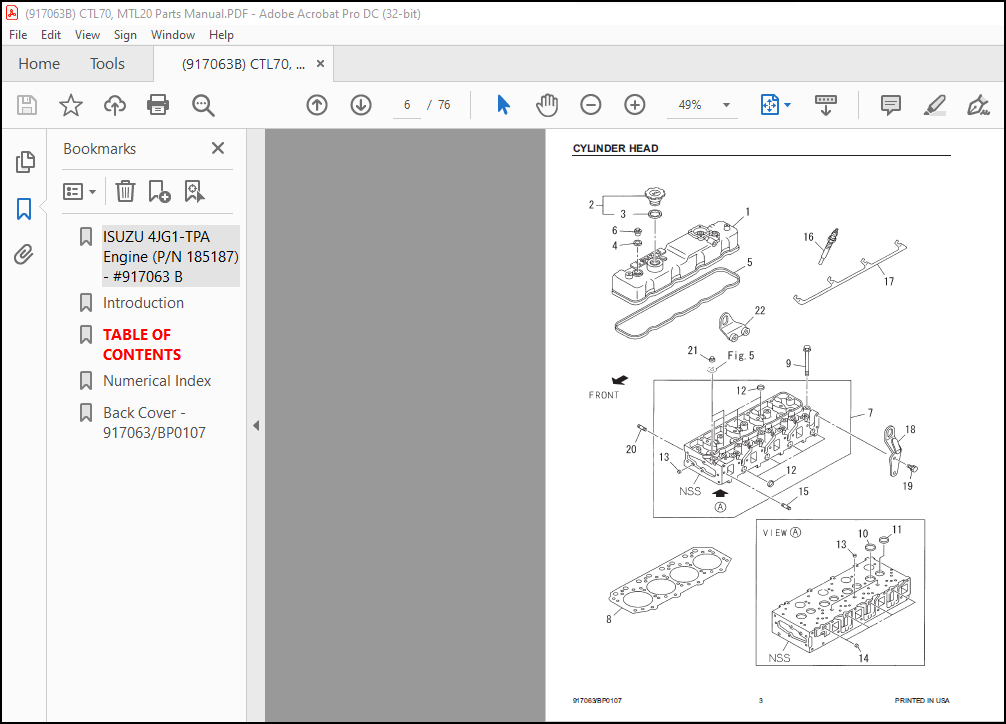This screenshot has height=724, width=1006.
Task: Jump to Introduction bookmark
Action: click(143, 302)
